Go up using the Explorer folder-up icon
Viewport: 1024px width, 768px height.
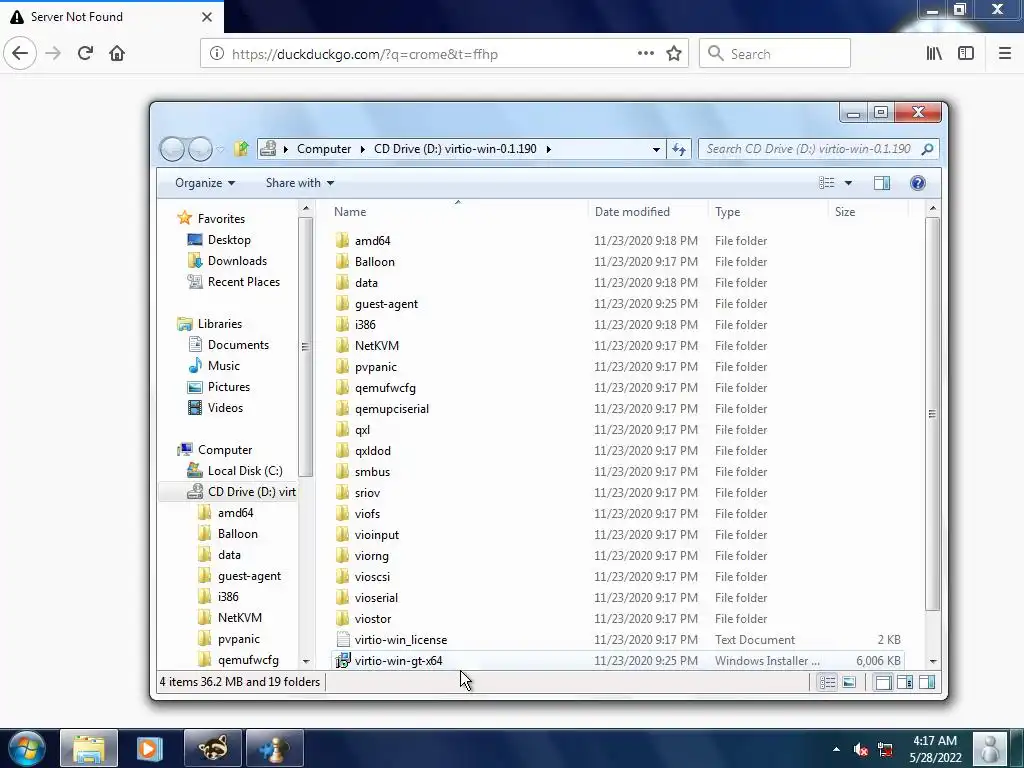point(242,149)
